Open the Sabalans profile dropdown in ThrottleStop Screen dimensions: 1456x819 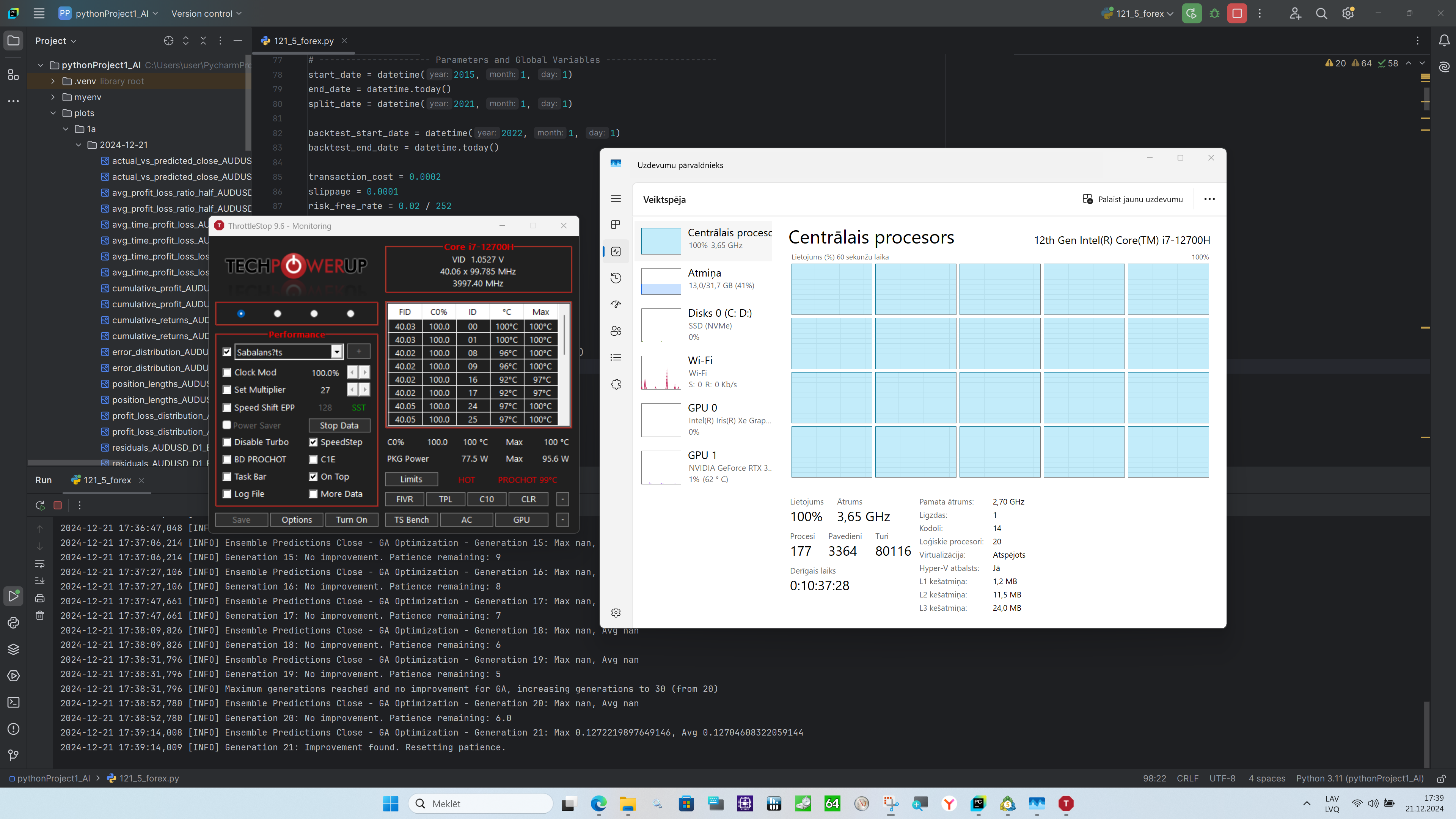tap(337, 352)
